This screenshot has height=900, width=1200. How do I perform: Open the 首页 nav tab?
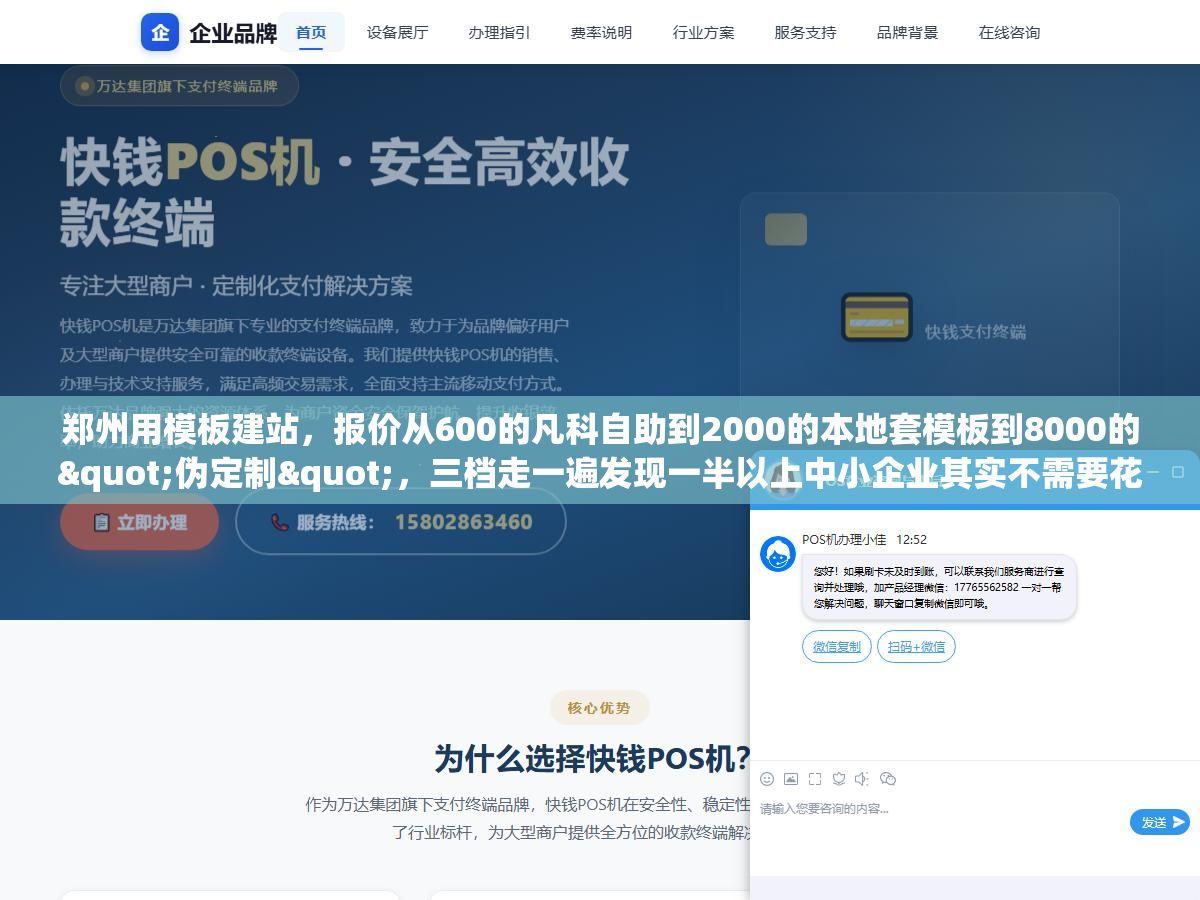point(311,32)
